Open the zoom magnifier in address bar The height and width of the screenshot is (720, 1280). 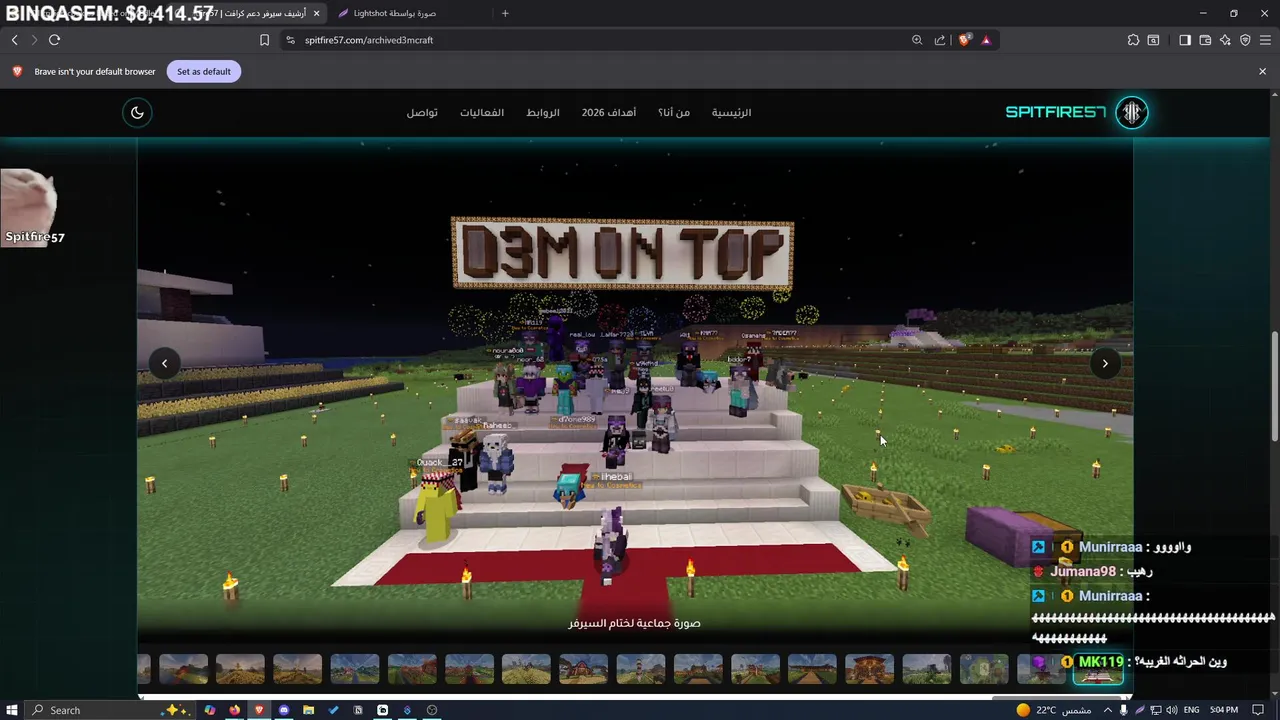[x=917, y=40]
